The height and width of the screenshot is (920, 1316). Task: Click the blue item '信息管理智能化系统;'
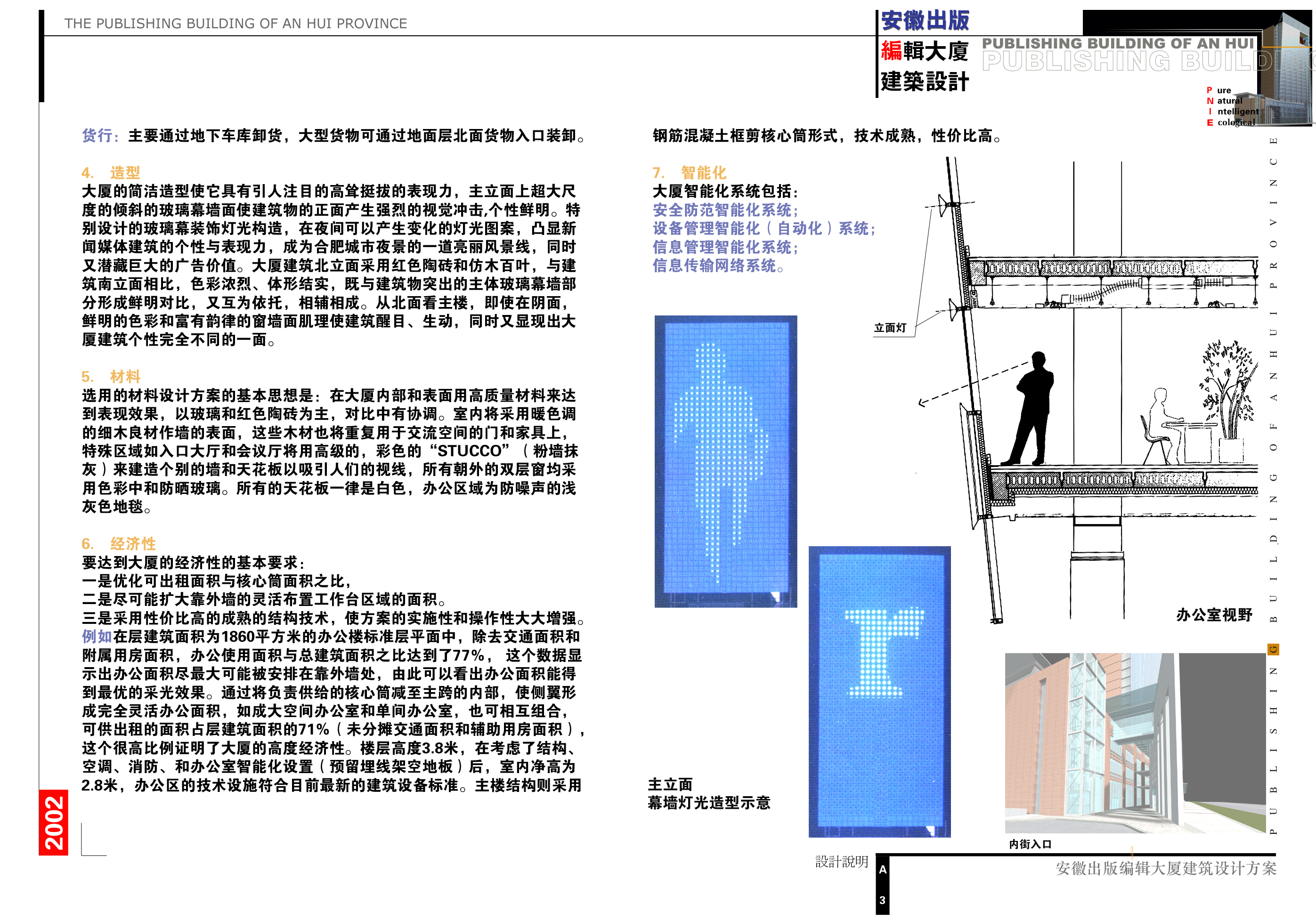[725, 248]
